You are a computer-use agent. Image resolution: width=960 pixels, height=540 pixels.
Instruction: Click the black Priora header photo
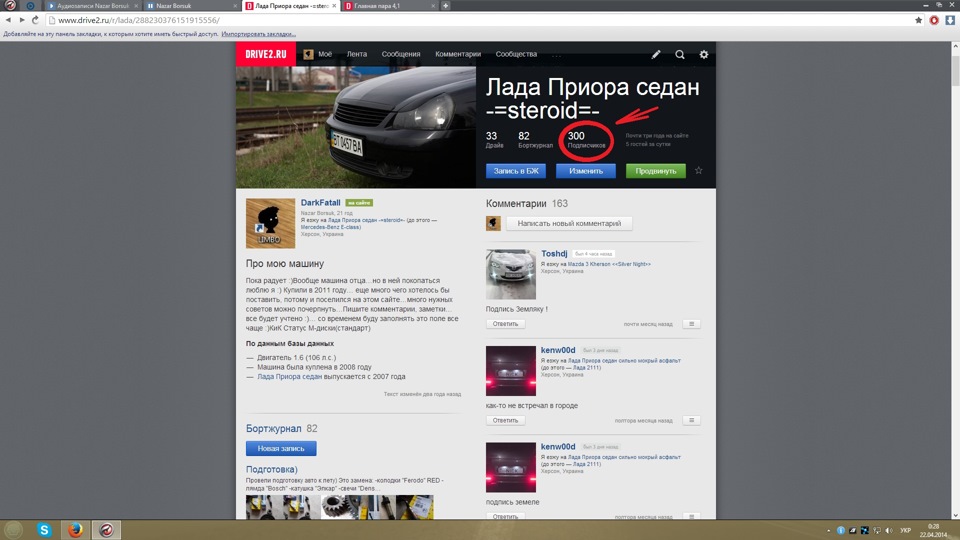(356, 127)
